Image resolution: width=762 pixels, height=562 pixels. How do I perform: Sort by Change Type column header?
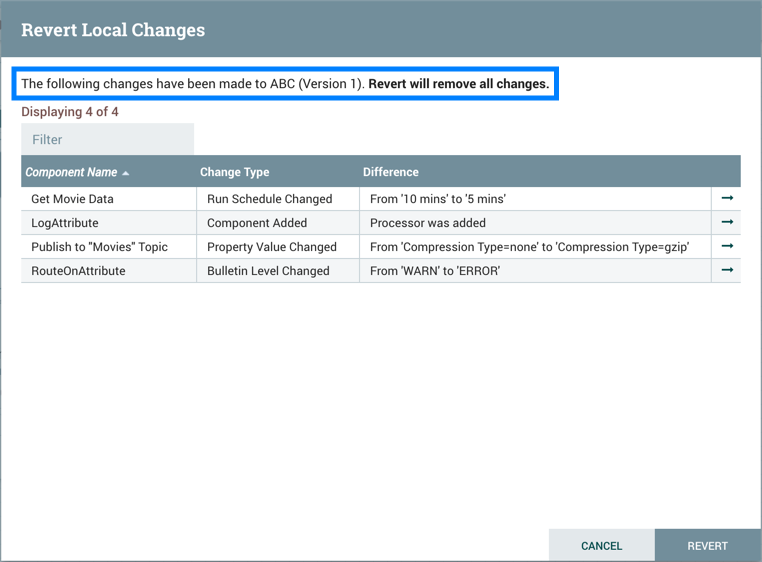[234, 172]
